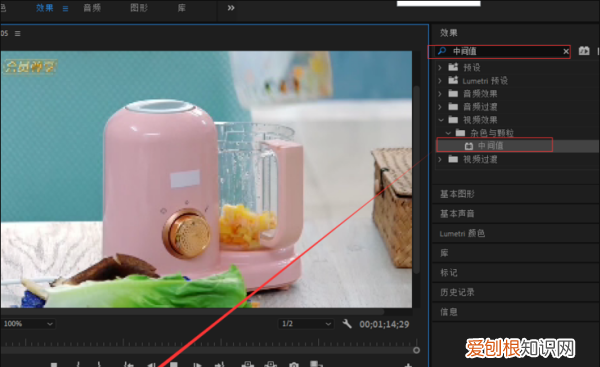The width and height of the screenshot is (600, 367).
Task: Collapse the 杂色与颗粒 subfolder chevron
Action: point(448,133)
